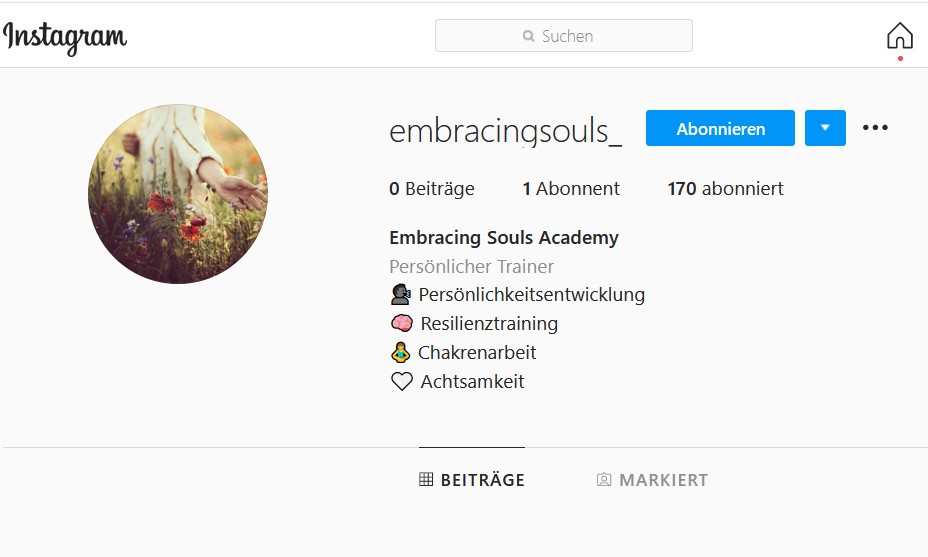Open the three-dot options menu
The height and width of the screenshot is (557, 928).
[x=875, y=127]
